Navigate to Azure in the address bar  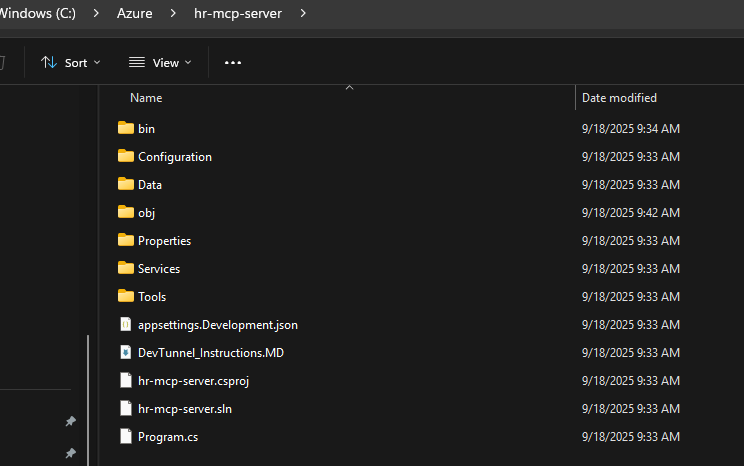[x=134, y=13]
